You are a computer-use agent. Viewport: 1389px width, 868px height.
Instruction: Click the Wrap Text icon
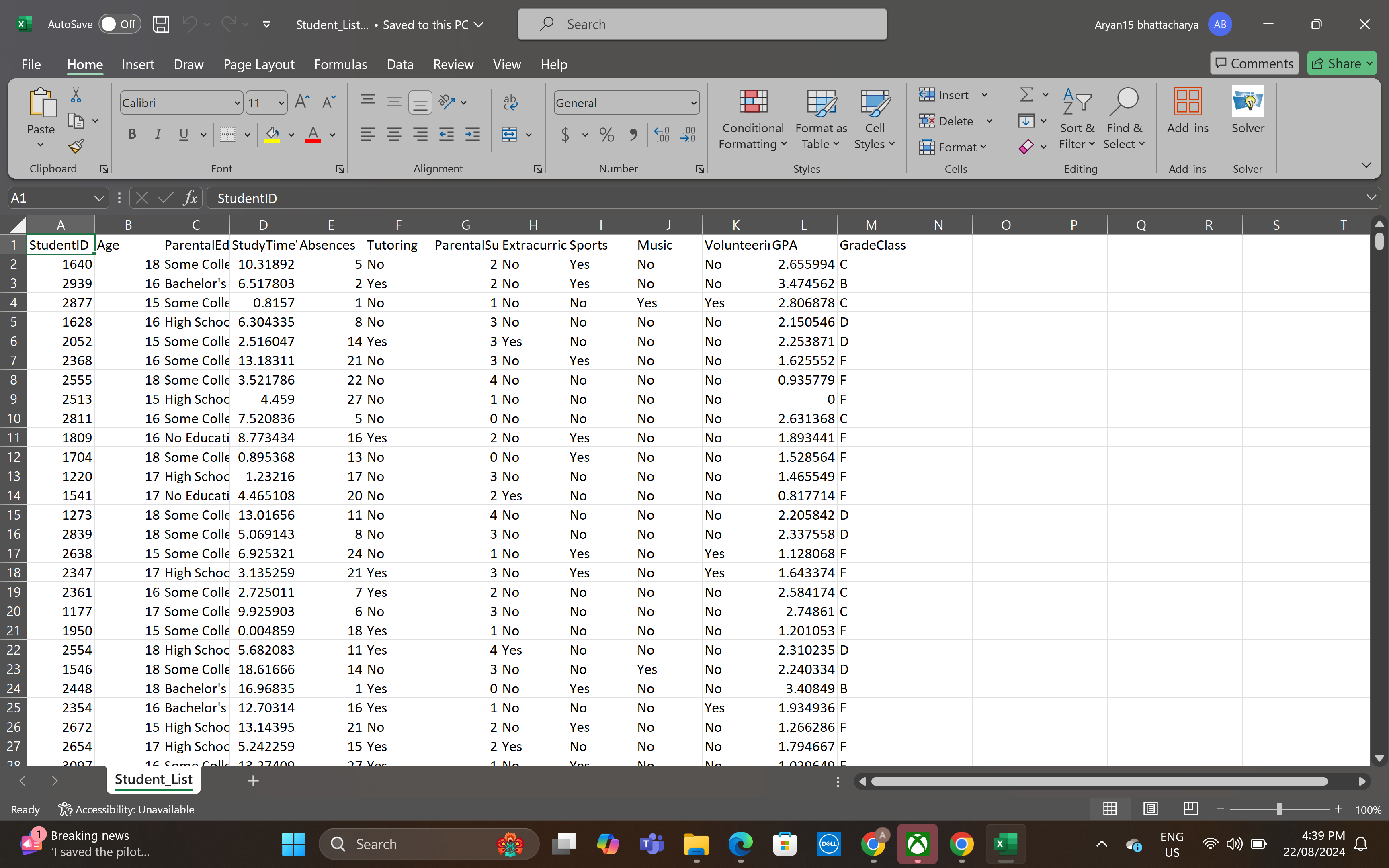510,102
